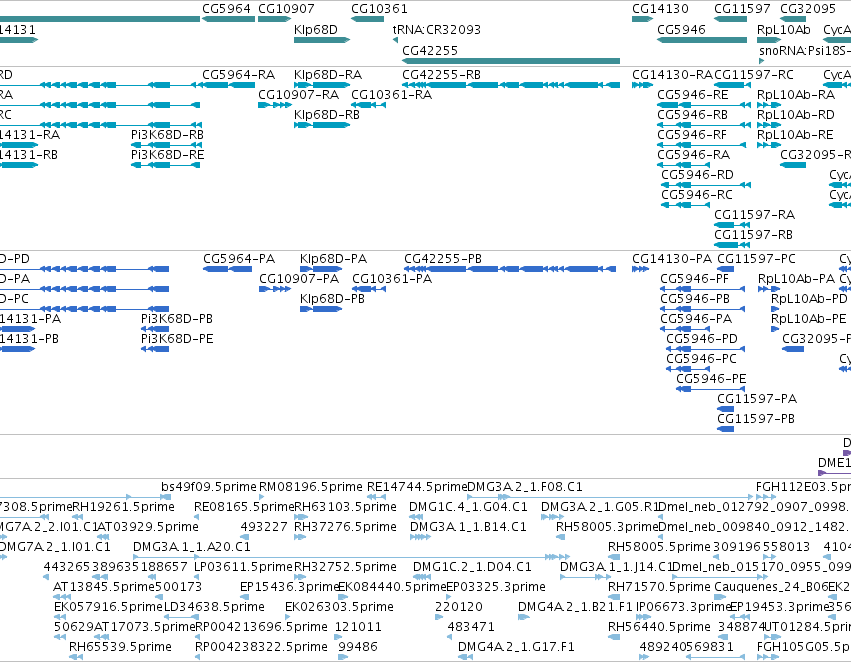Screen dimensions: 851x662
Task: Select the bs49f09.5prime EST label
Action: point(209,487)
